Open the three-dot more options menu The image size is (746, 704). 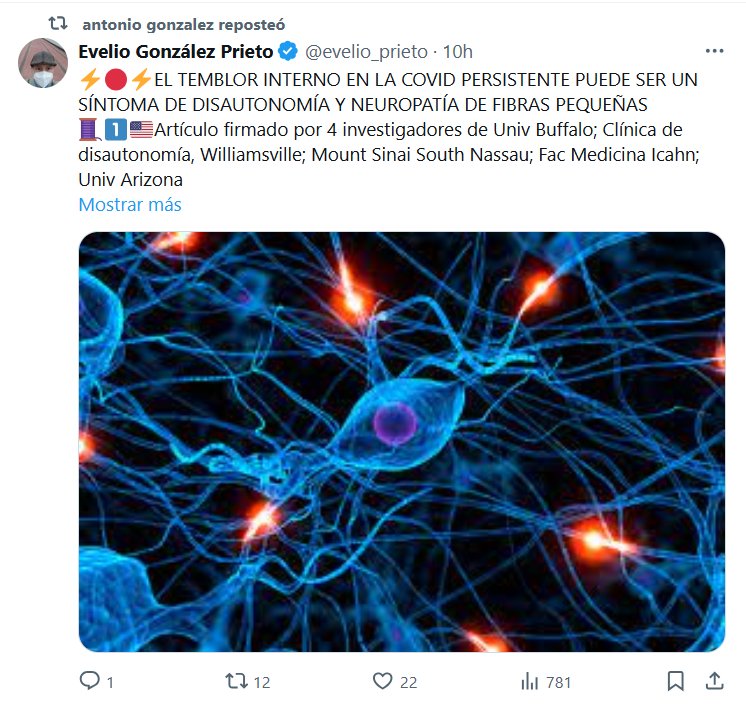714,51
